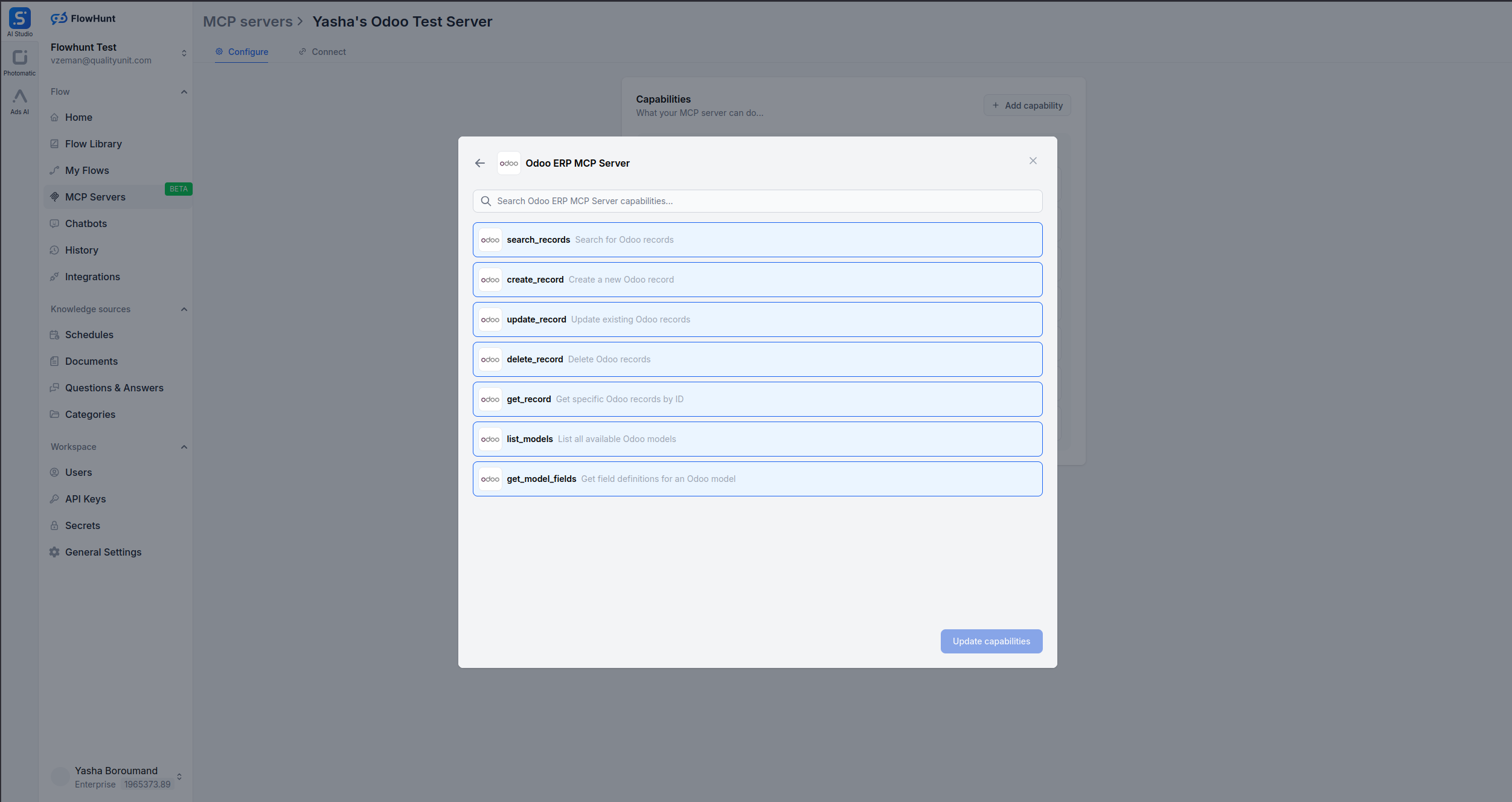Select the Photomatic app icon

click(19, 60)
